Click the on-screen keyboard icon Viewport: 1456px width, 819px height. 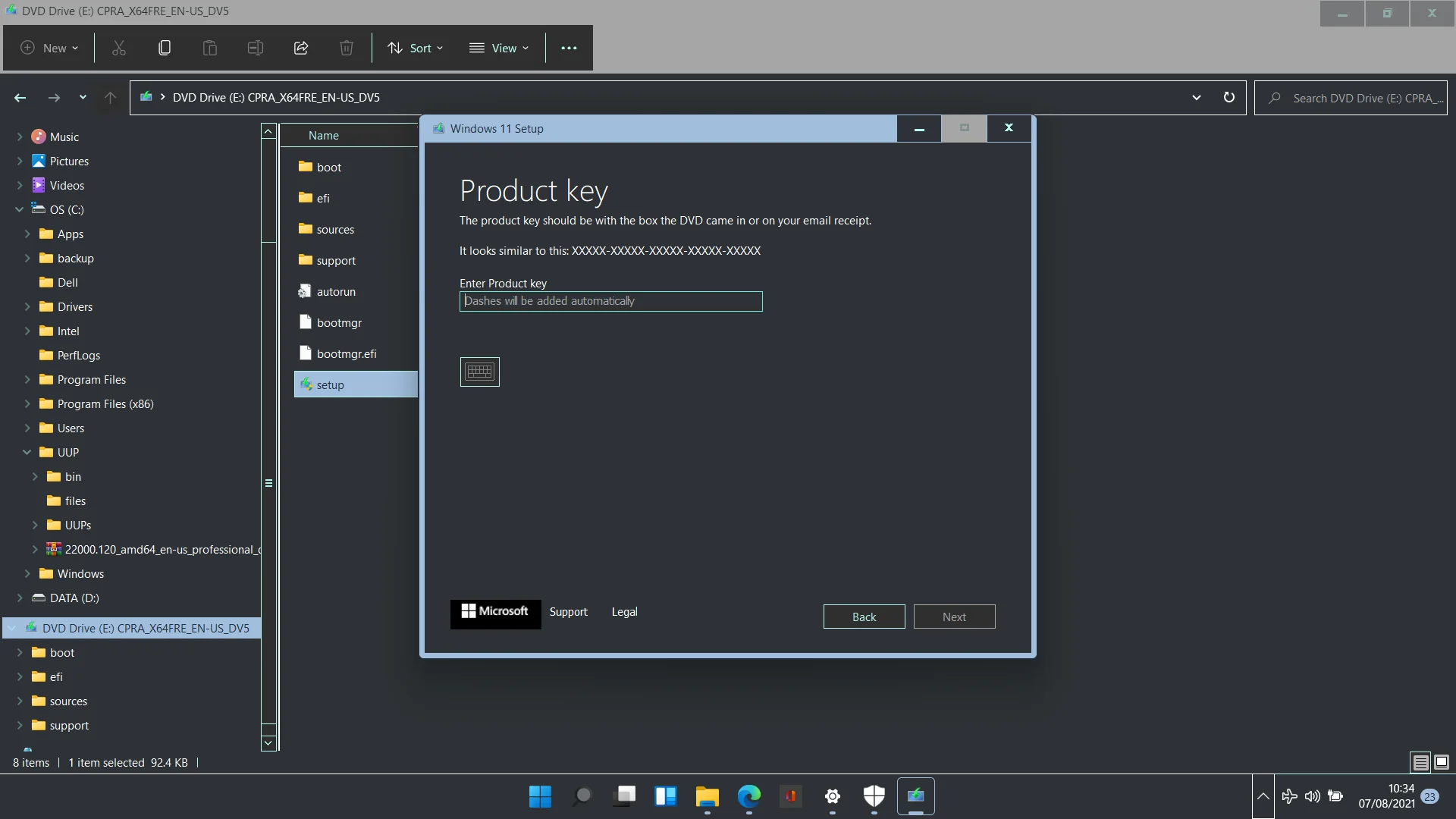(480, 370)
